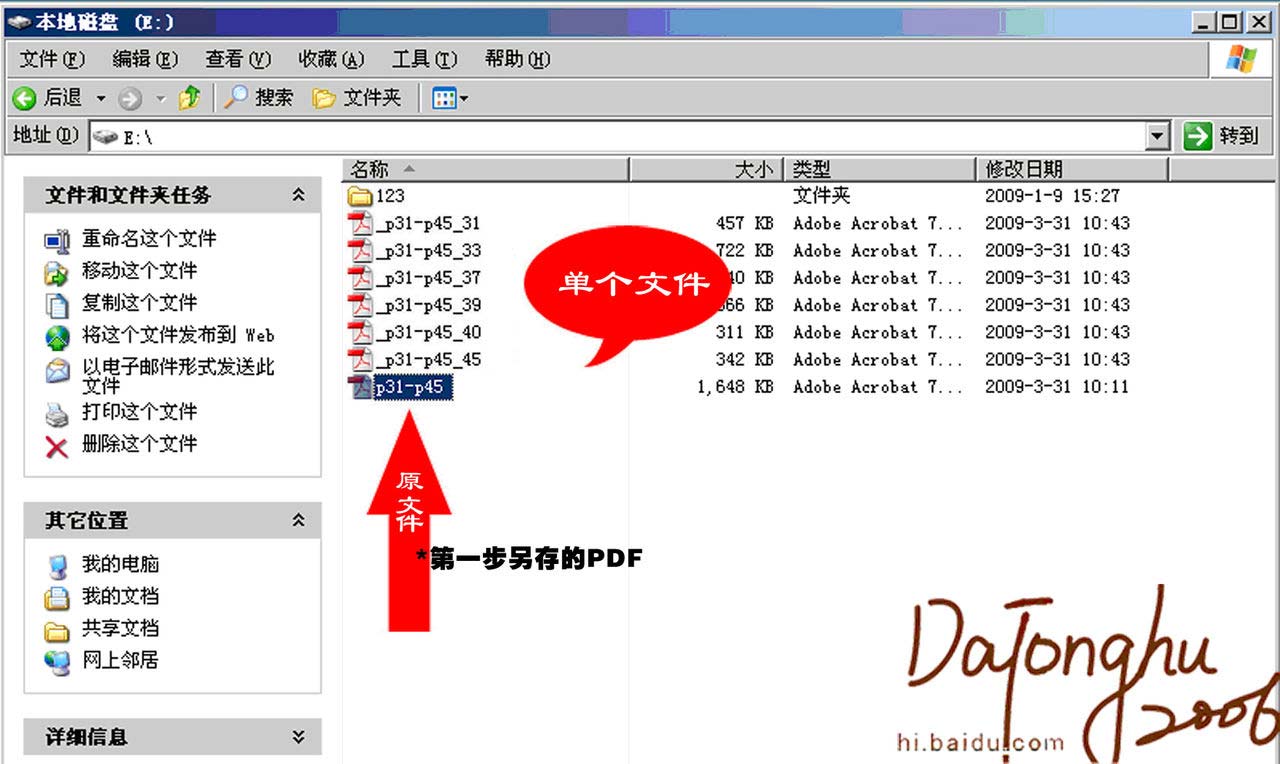Sort by the 修改日期 column header
Screen dimensions: 1280x764
(1071, 170)
